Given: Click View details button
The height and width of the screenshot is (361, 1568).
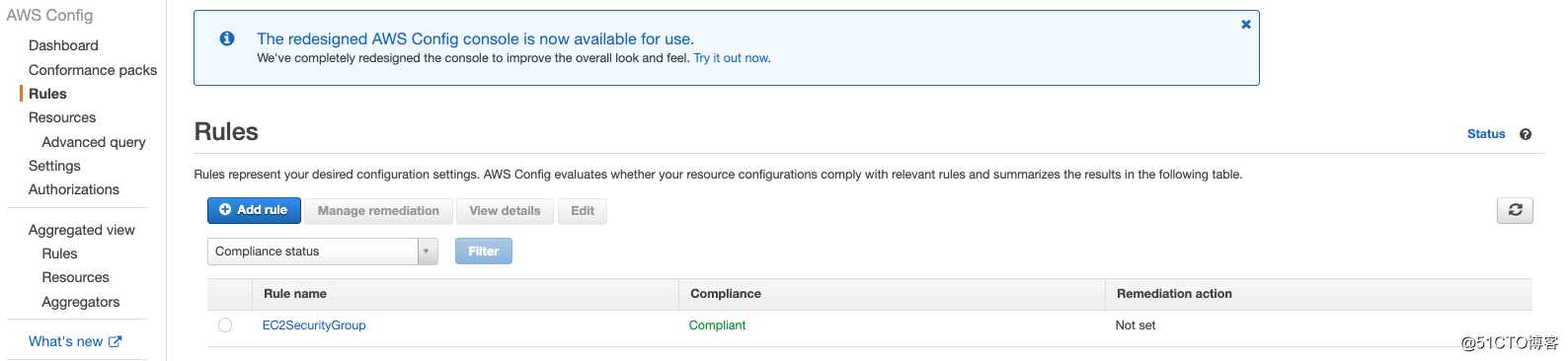Looking at the screenshot, I should [505, 211].
